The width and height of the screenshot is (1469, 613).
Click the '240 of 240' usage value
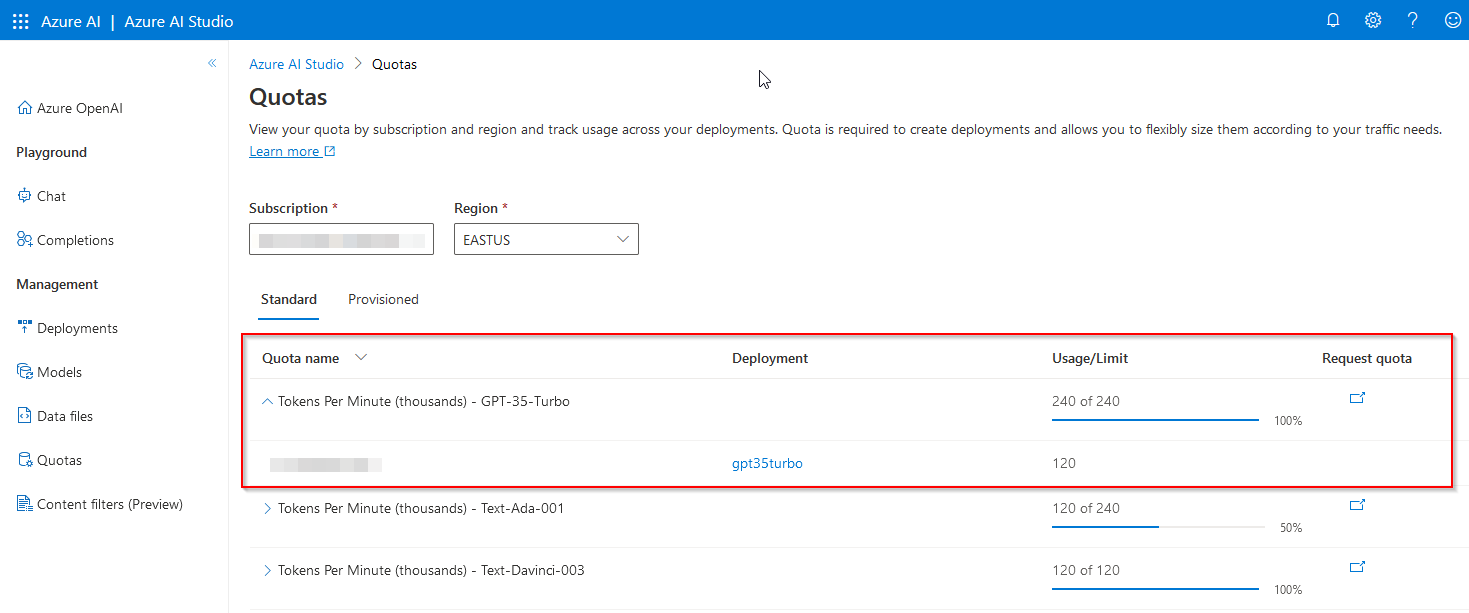point(1086,401)
